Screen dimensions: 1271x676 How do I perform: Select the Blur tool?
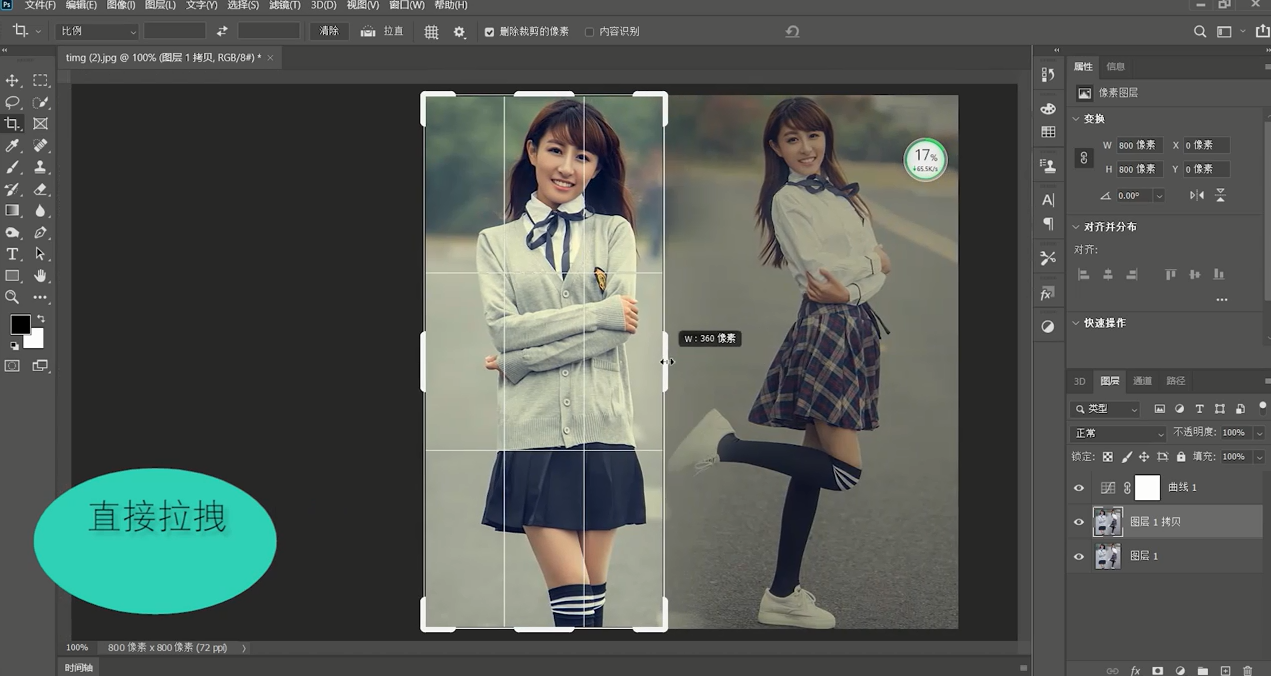[x=41, y=211]
